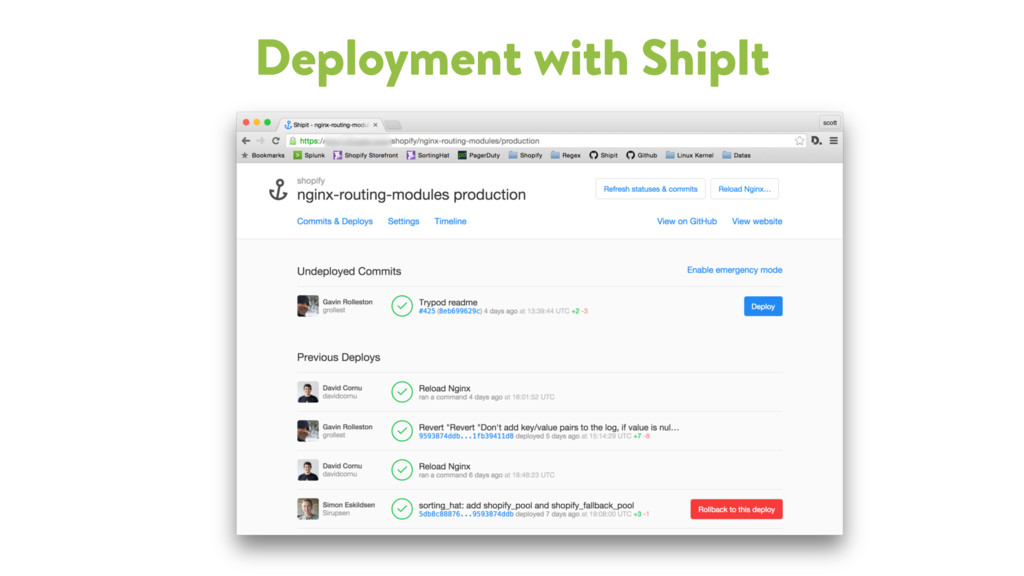
Task: Click the Undeployed Commits heading
Action: pyautogui.click(x=349, y=271)
